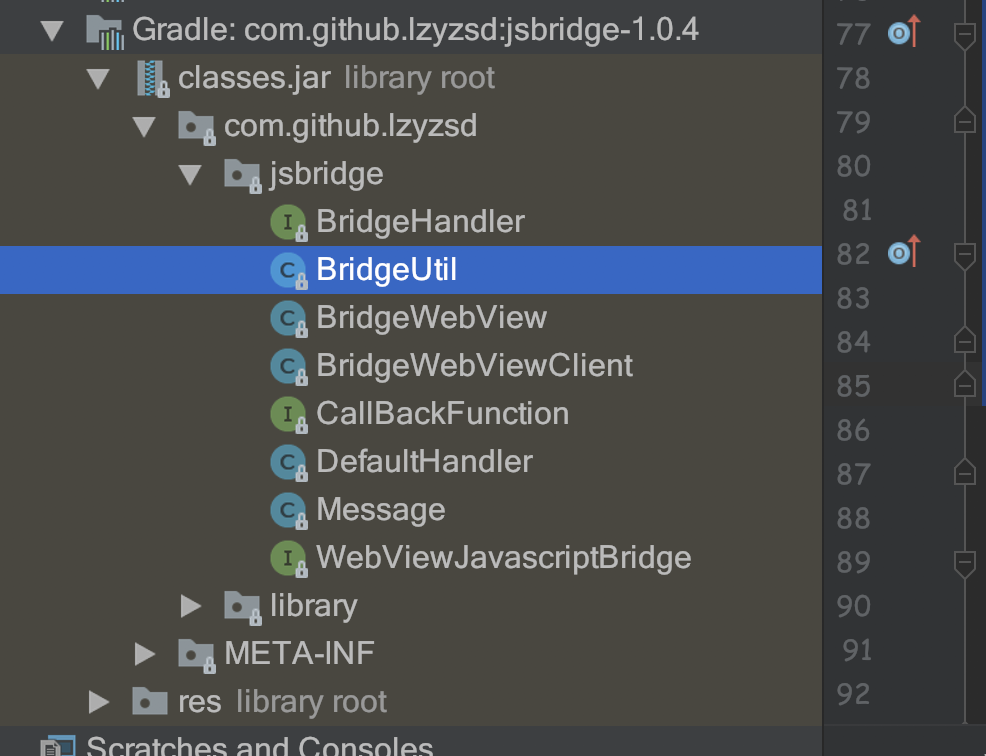Expand the library package node
Screen dimensions: 986x756
(192, 606)
